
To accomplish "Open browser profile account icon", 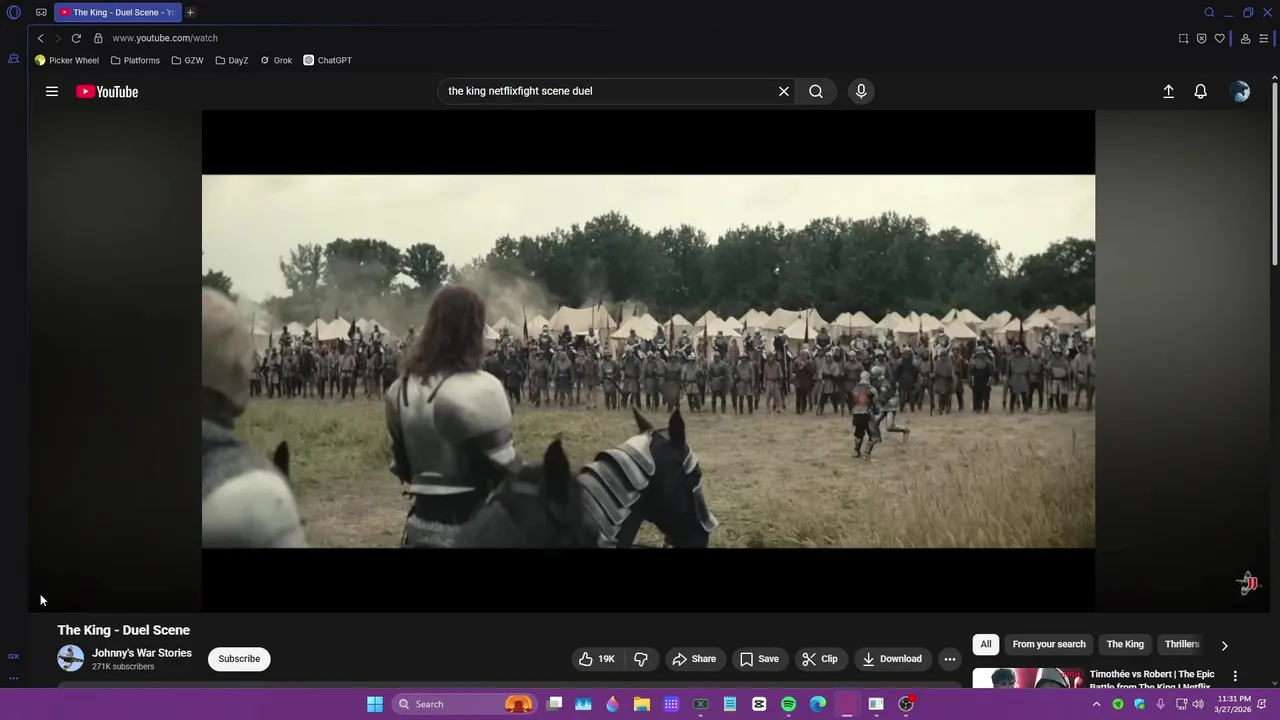I will click(x=1245, y=38).
